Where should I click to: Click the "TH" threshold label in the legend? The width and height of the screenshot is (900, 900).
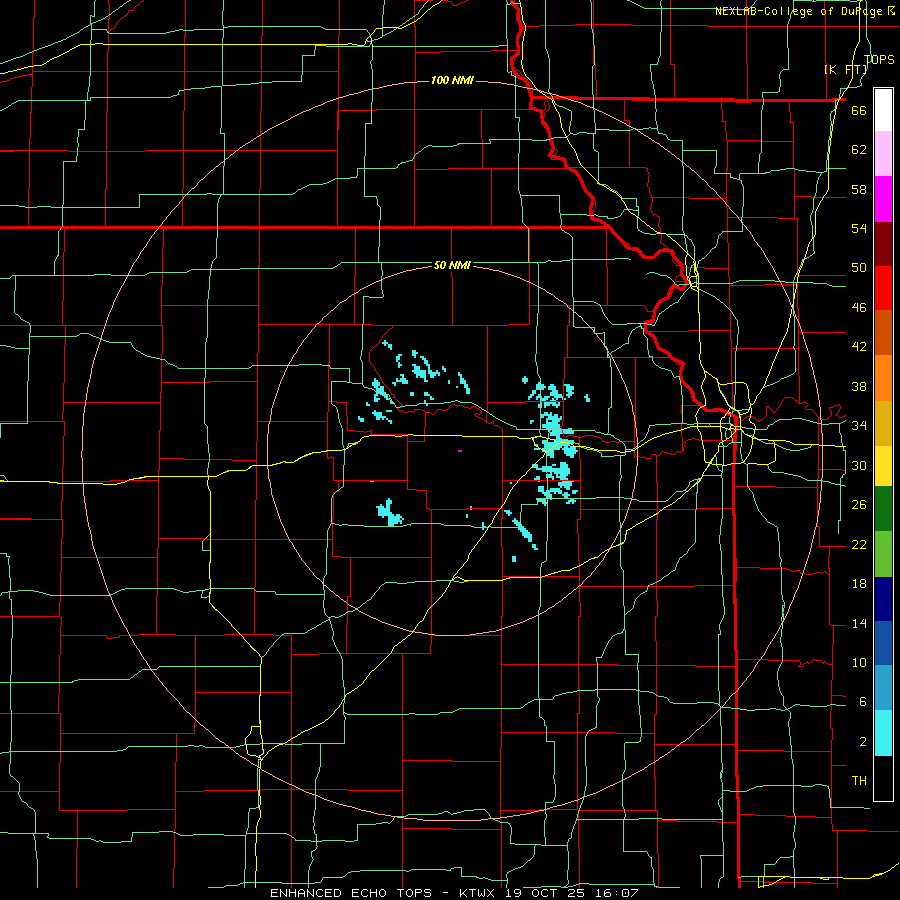click(x=859, y=781)
